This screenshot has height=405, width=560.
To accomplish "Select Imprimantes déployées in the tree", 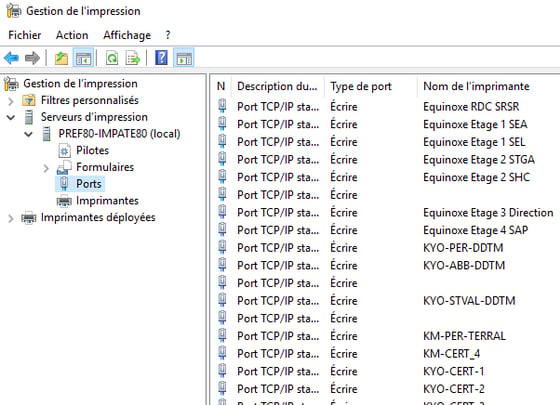I will 98,218.
